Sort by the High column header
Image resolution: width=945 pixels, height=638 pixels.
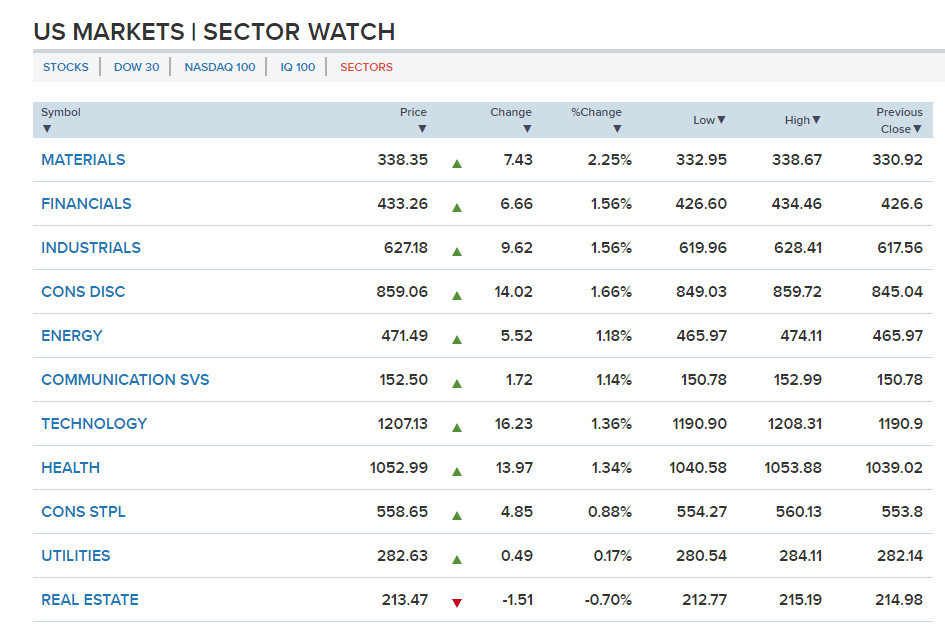coord(802,120)
